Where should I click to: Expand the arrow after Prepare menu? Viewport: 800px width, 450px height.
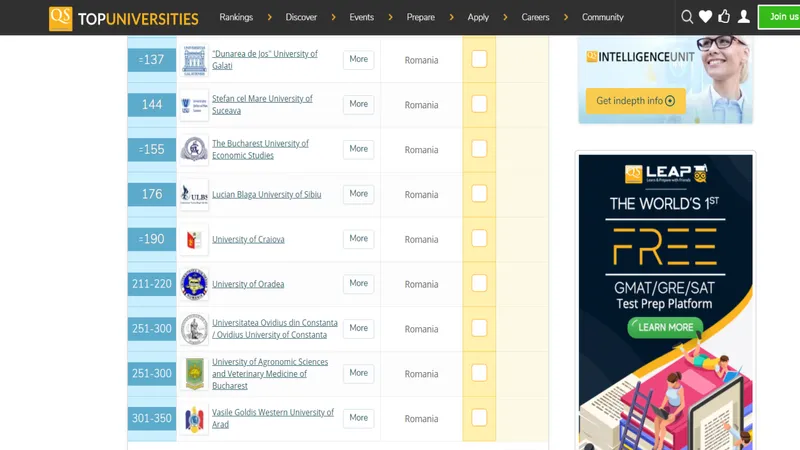click(x=452, y=17)
